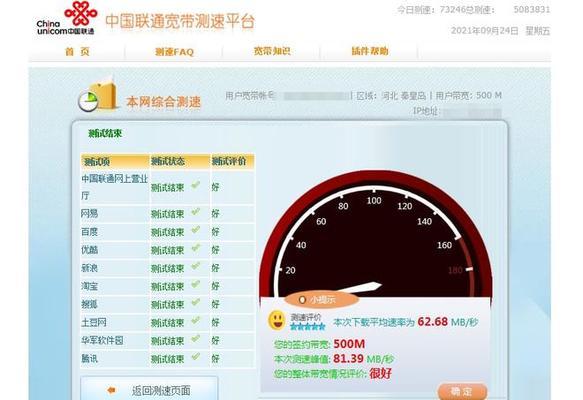This screenshot has width=583, height=400.
Task: Click the 100 mark on the speedometer
Action: pyautogui.click(x=374, y=201)
